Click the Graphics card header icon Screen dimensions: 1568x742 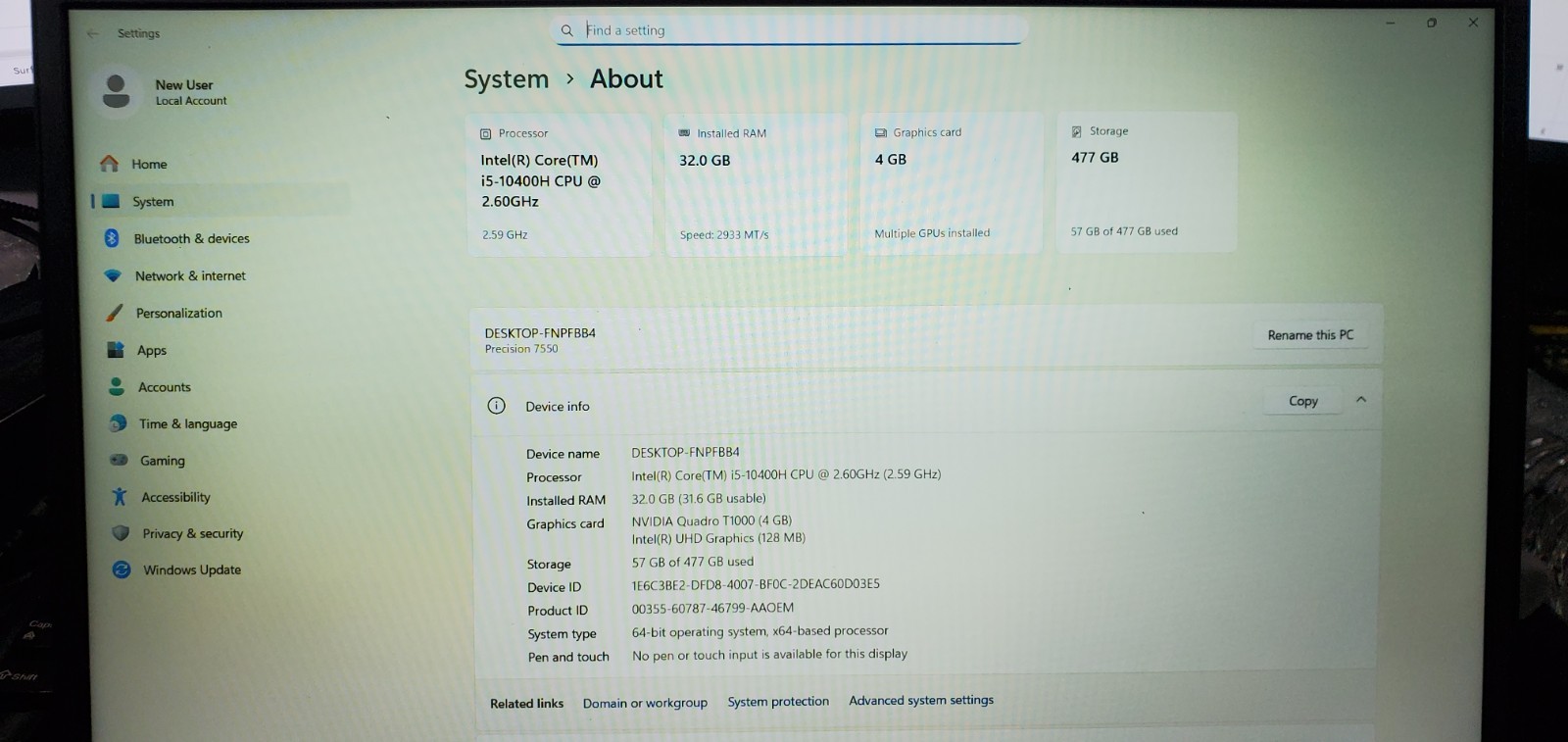[880, 132]
